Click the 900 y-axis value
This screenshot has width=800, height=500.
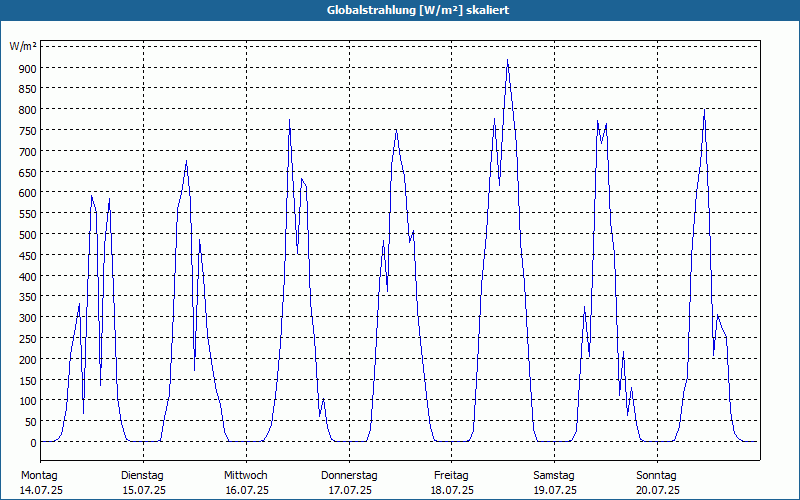coord(28,68)
